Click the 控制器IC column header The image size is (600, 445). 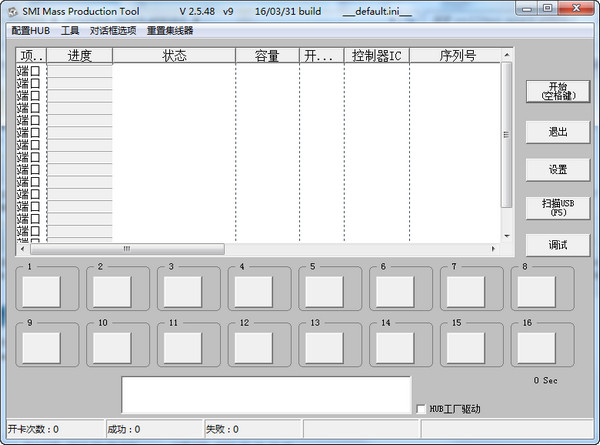pyautogui.click(x=377, y=56)
